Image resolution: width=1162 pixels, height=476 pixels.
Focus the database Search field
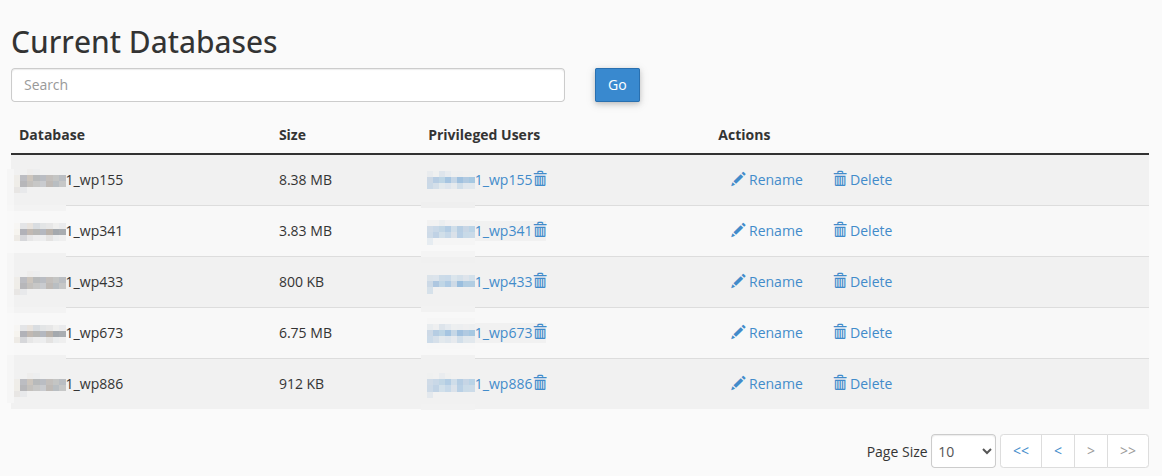pyautogui.click(x=288, y=85)
